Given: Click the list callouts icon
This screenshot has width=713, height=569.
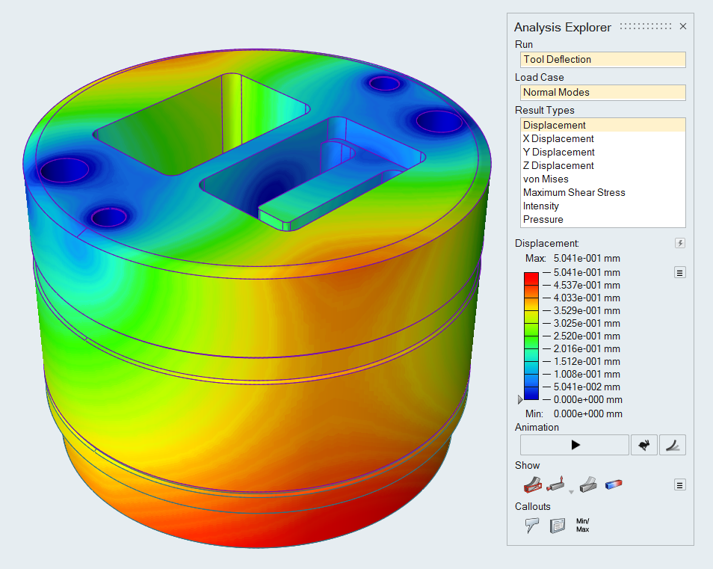Looking at the screenshot, I should point(557,525).
